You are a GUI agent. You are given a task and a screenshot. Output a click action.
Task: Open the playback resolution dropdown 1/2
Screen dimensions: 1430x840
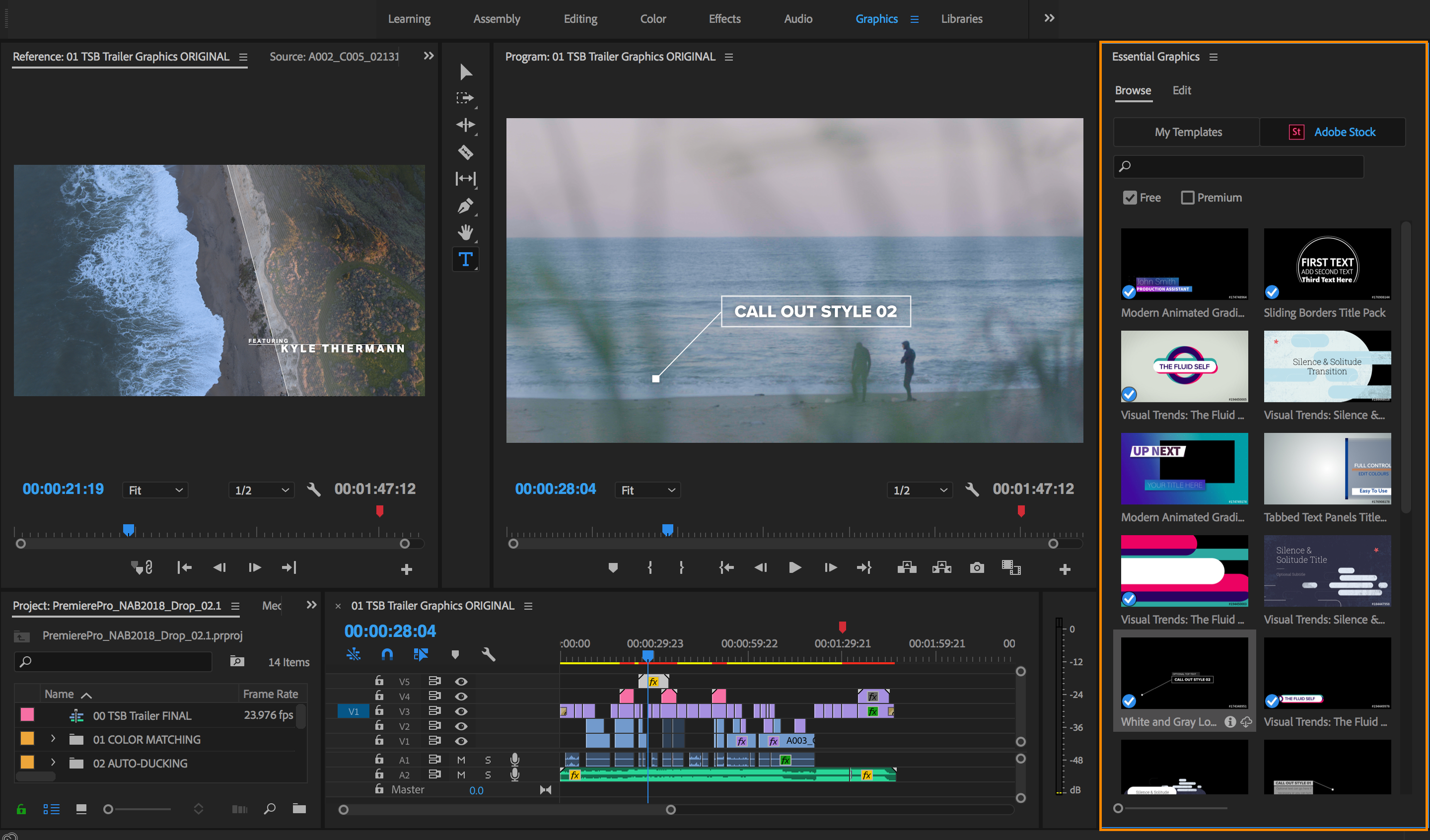pyautogui.click(x=918, y=489)
